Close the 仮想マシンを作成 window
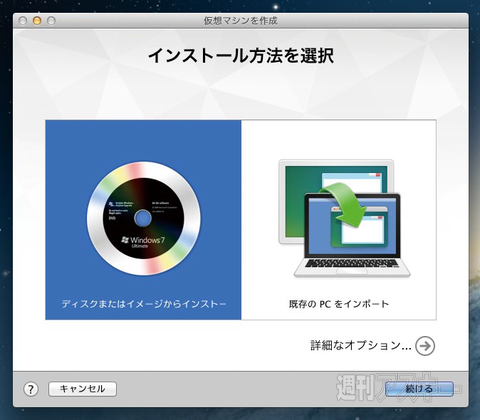Screen dimensions: 480x420 tap(23, 21)
